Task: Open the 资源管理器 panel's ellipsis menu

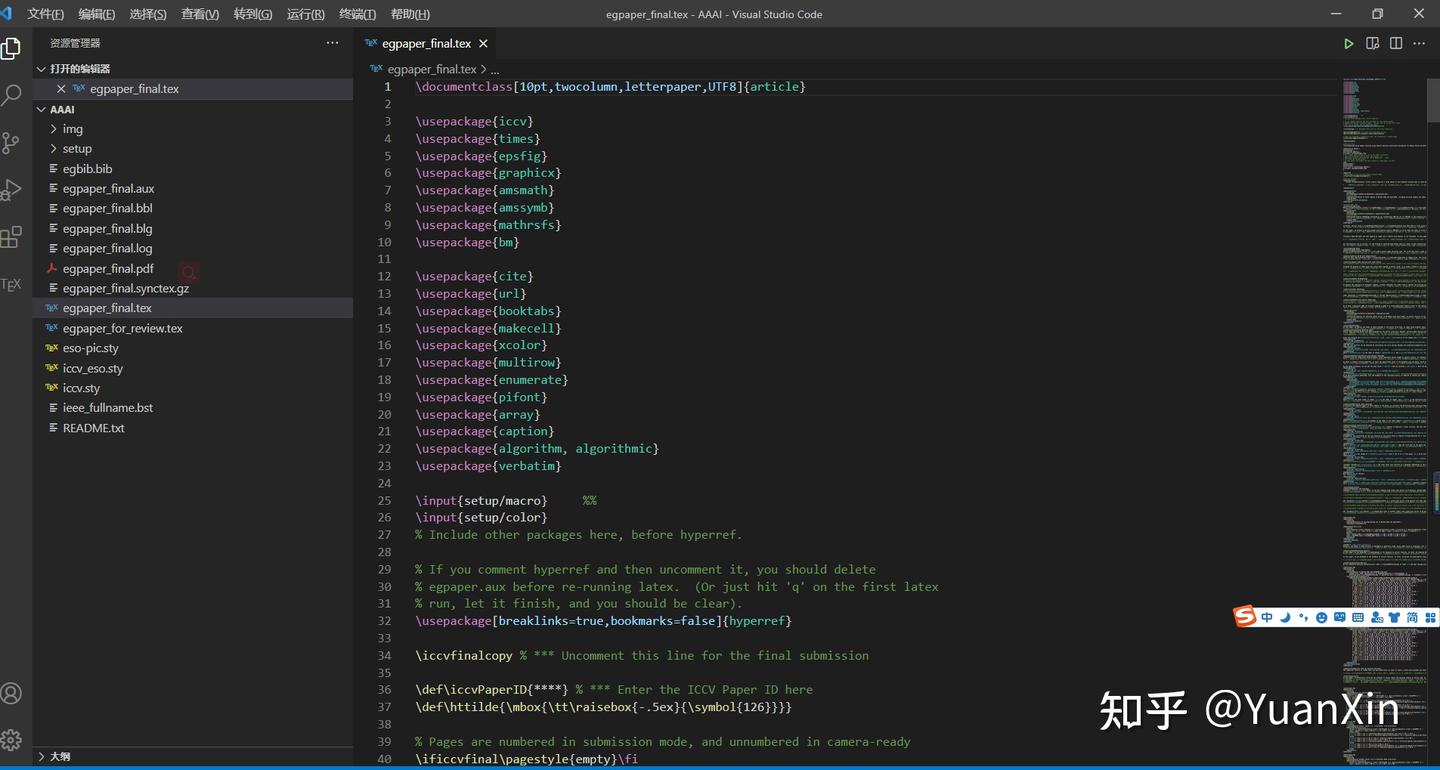Action: point(332,43)
